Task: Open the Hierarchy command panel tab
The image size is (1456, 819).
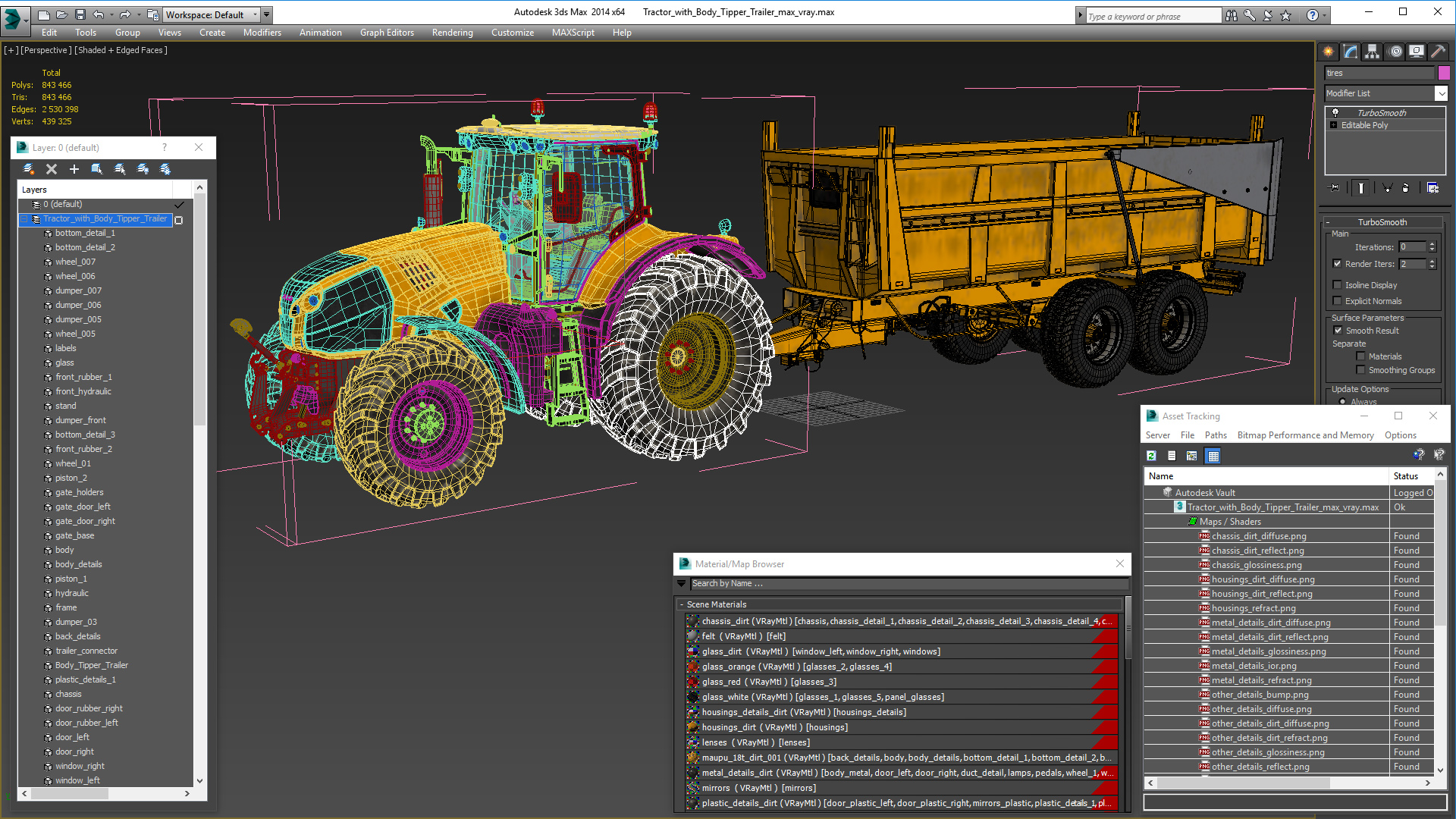Action: pos(1373,52)
